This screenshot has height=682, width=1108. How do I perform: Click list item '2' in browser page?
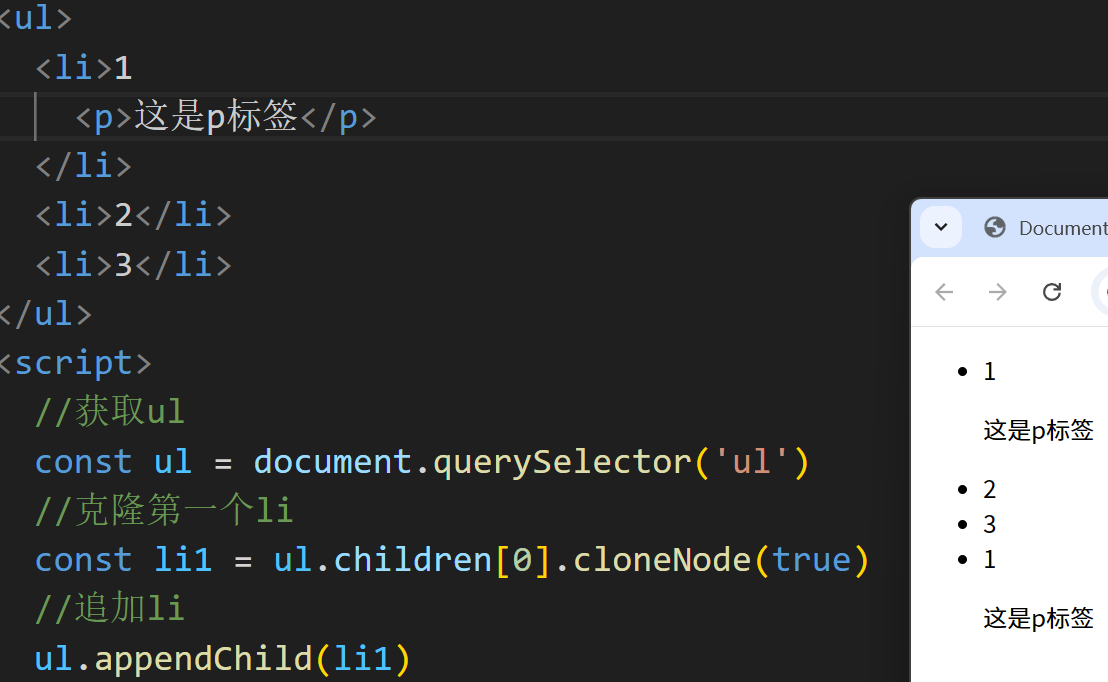989,489
